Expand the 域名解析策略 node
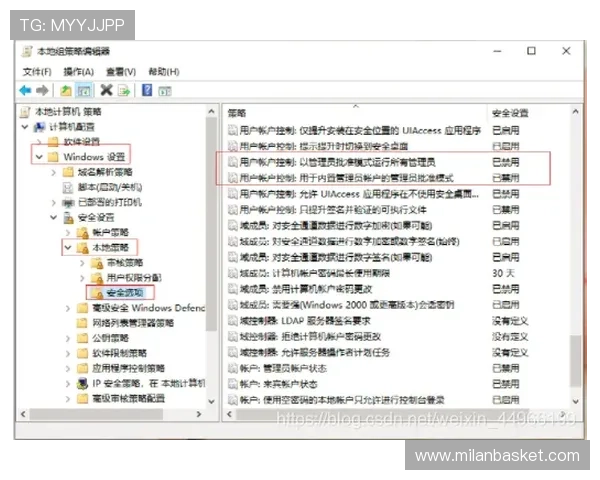The image size is (600, 480). (54, 172)
